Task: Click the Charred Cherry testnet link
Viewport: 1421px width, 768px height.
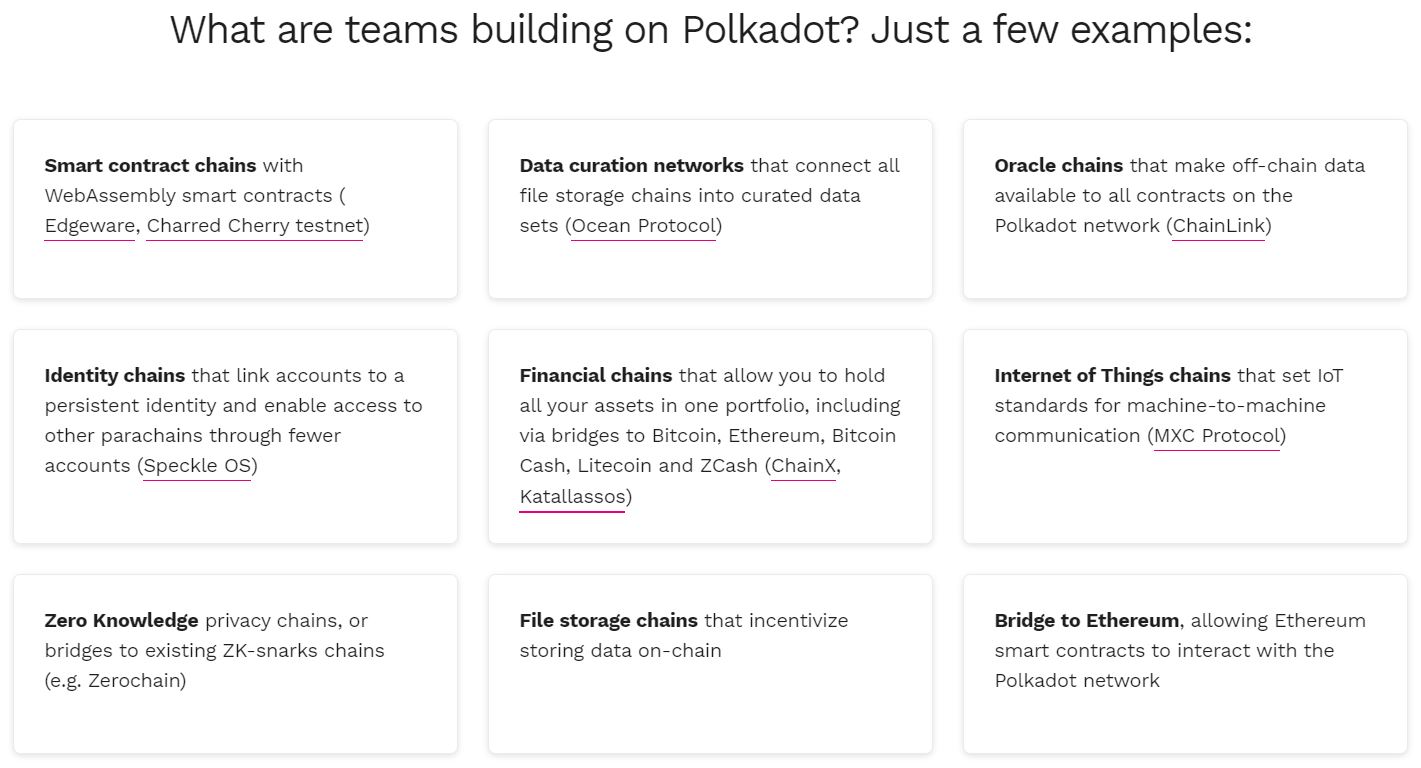Action: click(254, 226)
